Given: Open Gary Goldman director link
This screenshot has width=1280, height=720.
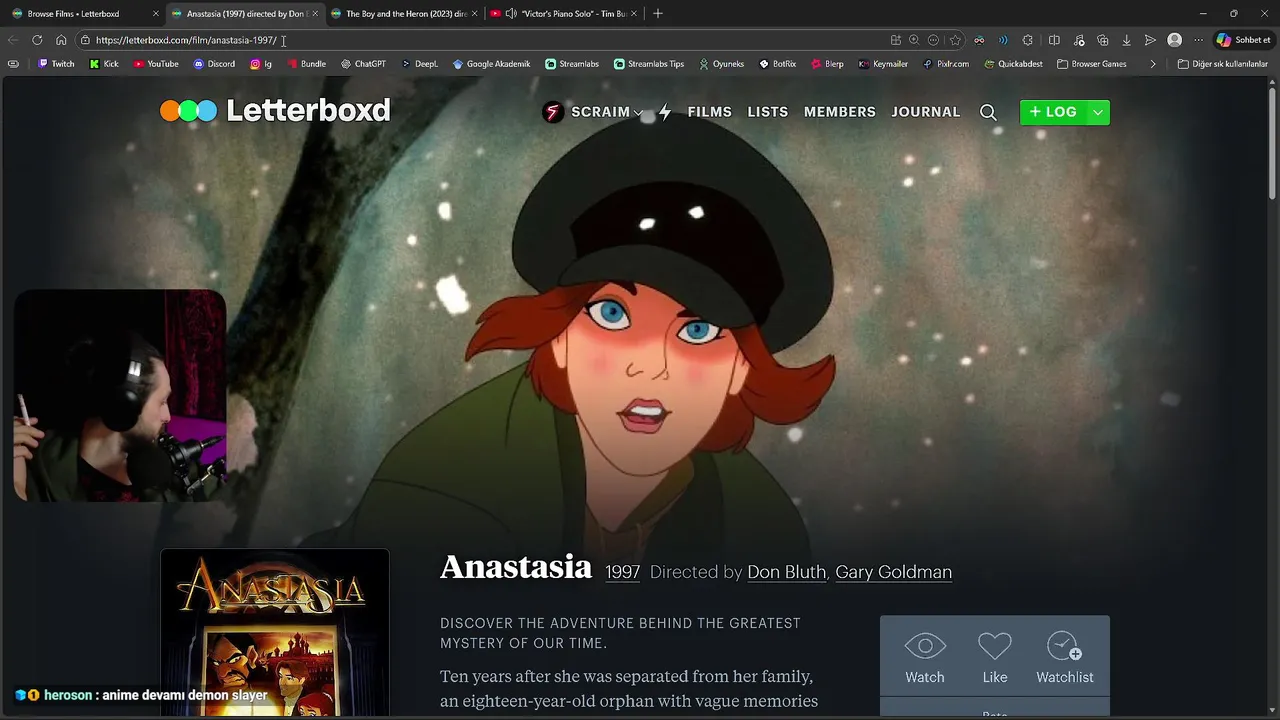Looking at the screenshot, I should (894, 572).
